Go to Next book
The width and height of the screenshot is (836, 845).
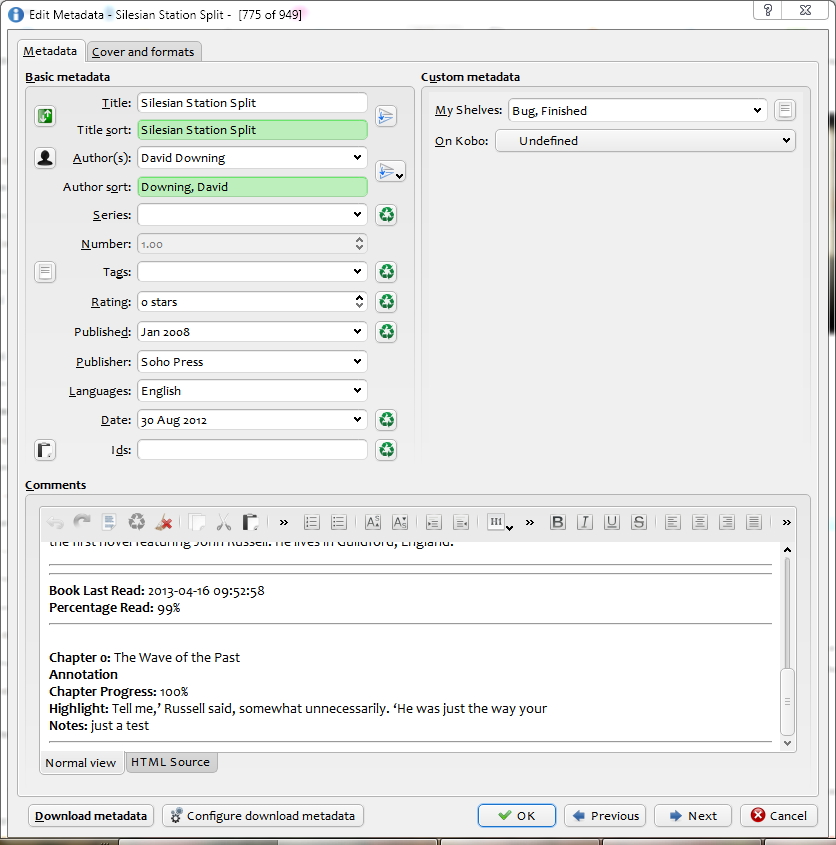(x=693, y=816)
